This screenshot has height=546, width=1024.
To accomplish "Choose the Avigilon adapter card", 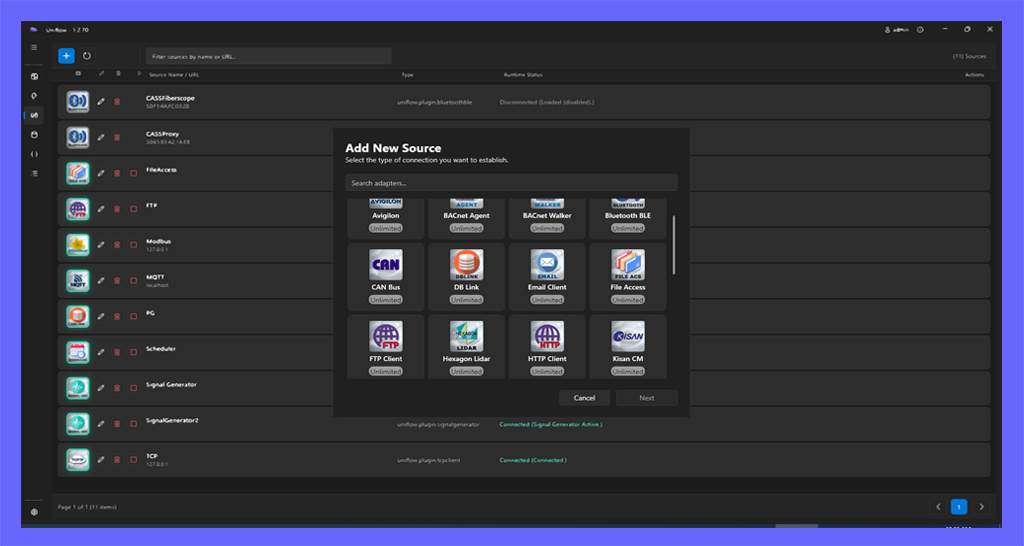I will [x=385, y=218].
